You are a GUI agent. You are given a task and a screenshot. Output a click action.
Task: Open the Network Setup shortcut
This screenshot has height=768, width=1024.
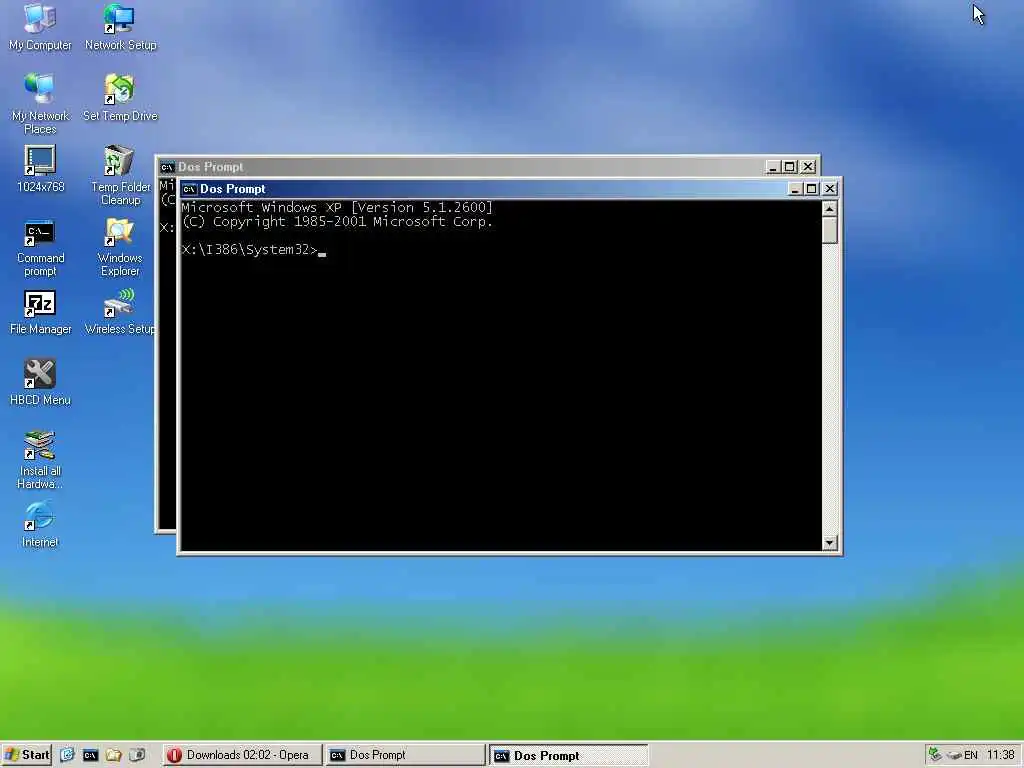120,27
